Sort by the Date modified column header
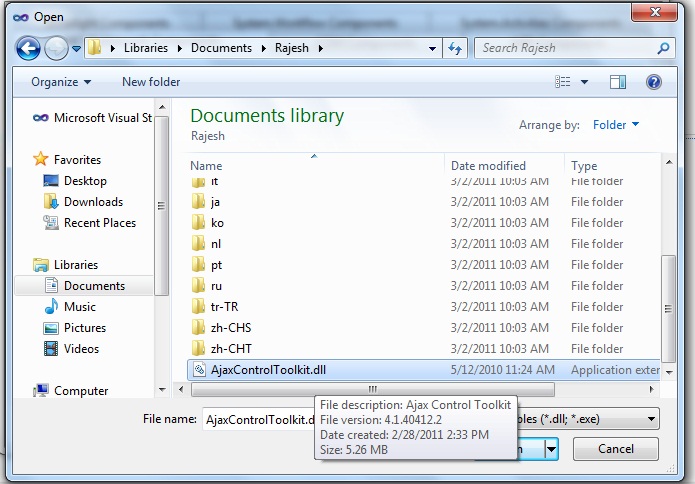The image size is (695, 484). click(x=488, y=166)
